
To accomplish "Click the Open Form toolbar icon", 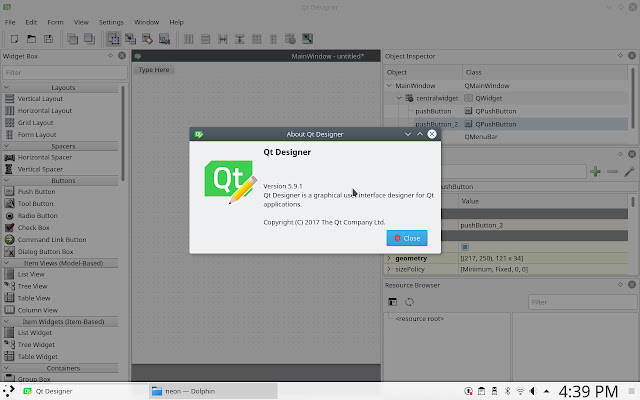I will pyautogui.click(x=31, y=39).
